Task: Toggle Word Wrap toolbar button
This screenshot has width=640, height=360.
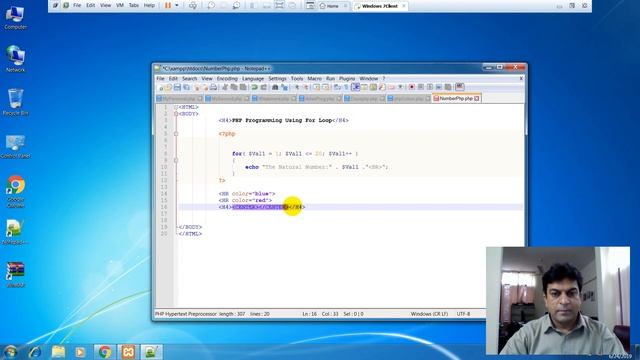Action: click(337, 87)
